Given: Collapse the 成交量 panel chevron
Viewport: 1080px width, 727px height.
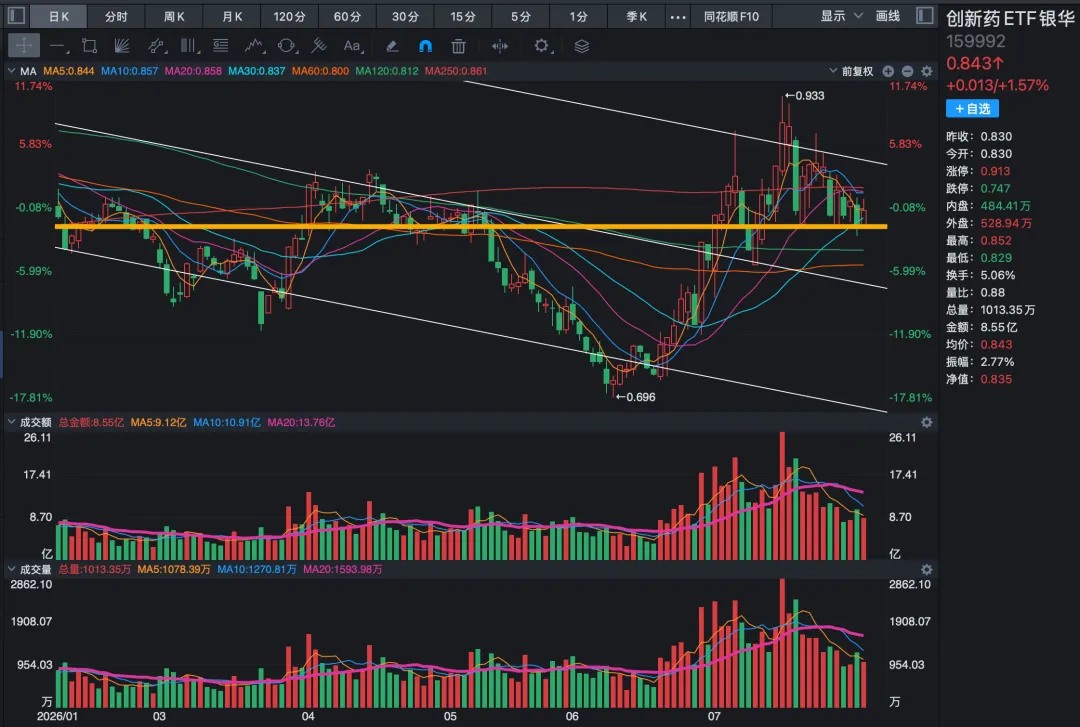Looking at the screenshot, I should pos(11,569).
